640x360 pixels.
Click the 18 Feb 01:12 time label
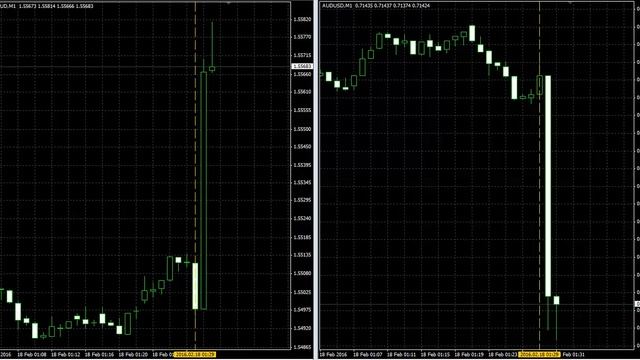[65, 355]
